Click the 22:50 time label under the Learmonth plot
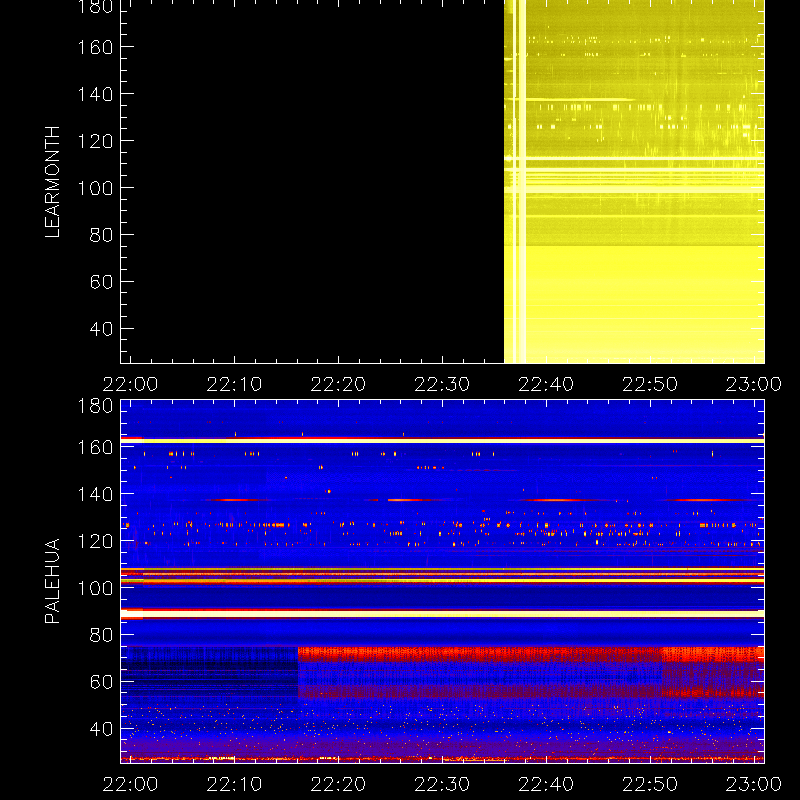 tap(650, 384)
